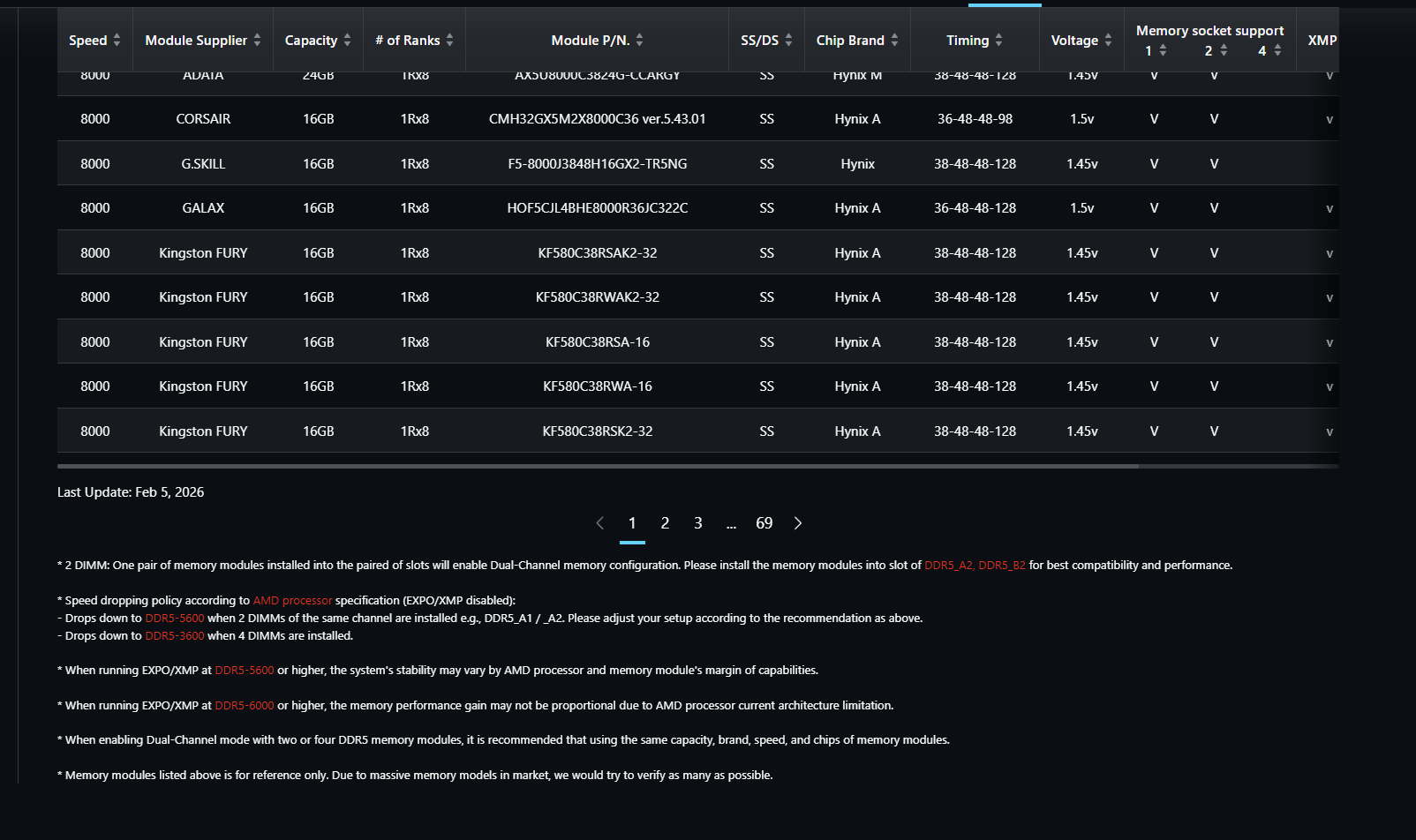The height and width of the screenshot is (840, 1416).
Task: Sort memory socket support column 4
Action: [1277, 51]
